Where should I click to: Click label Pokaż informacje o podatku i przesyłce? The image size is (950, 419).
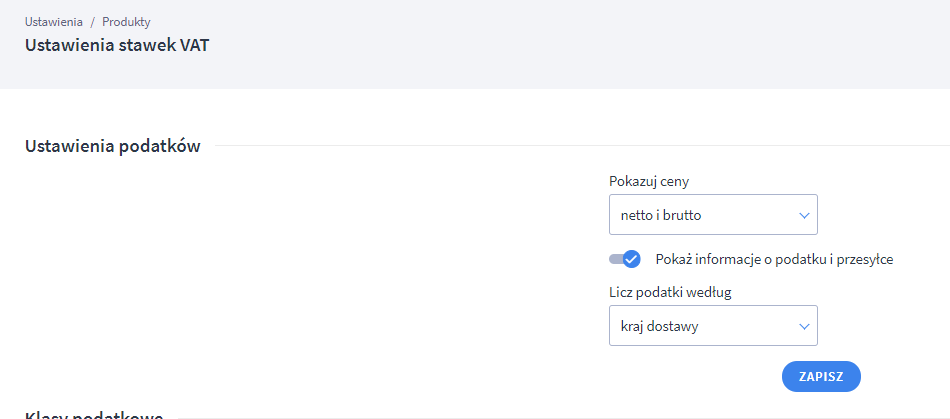(774, 259)
